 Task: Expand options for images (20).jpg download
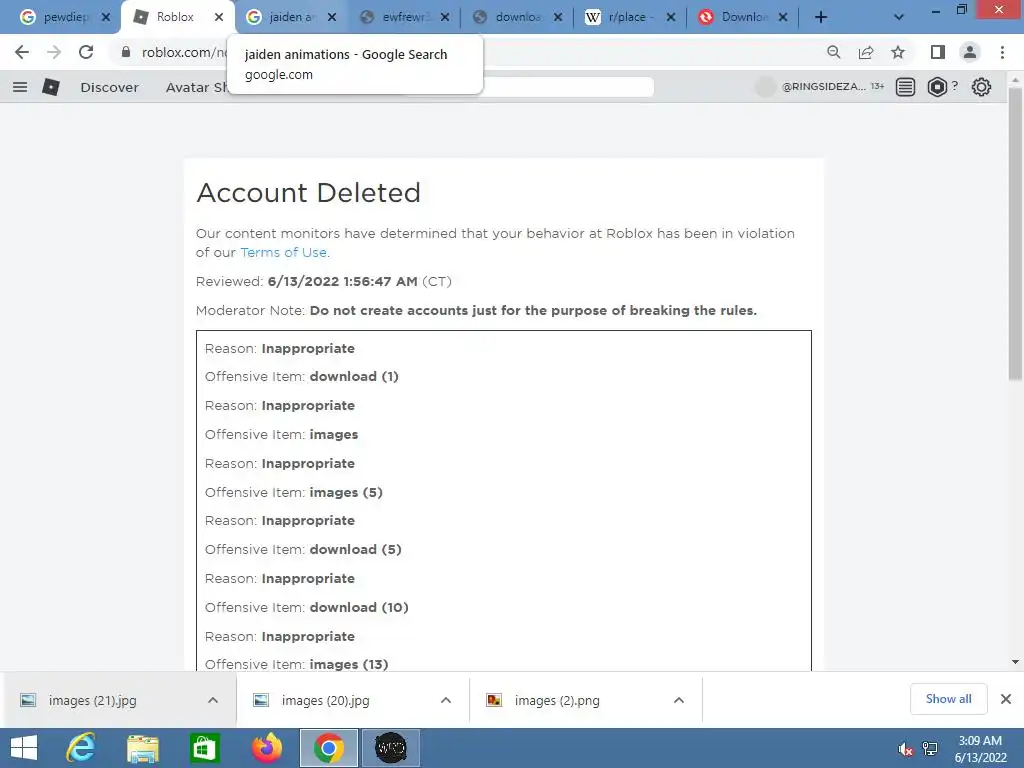(446, 700)
